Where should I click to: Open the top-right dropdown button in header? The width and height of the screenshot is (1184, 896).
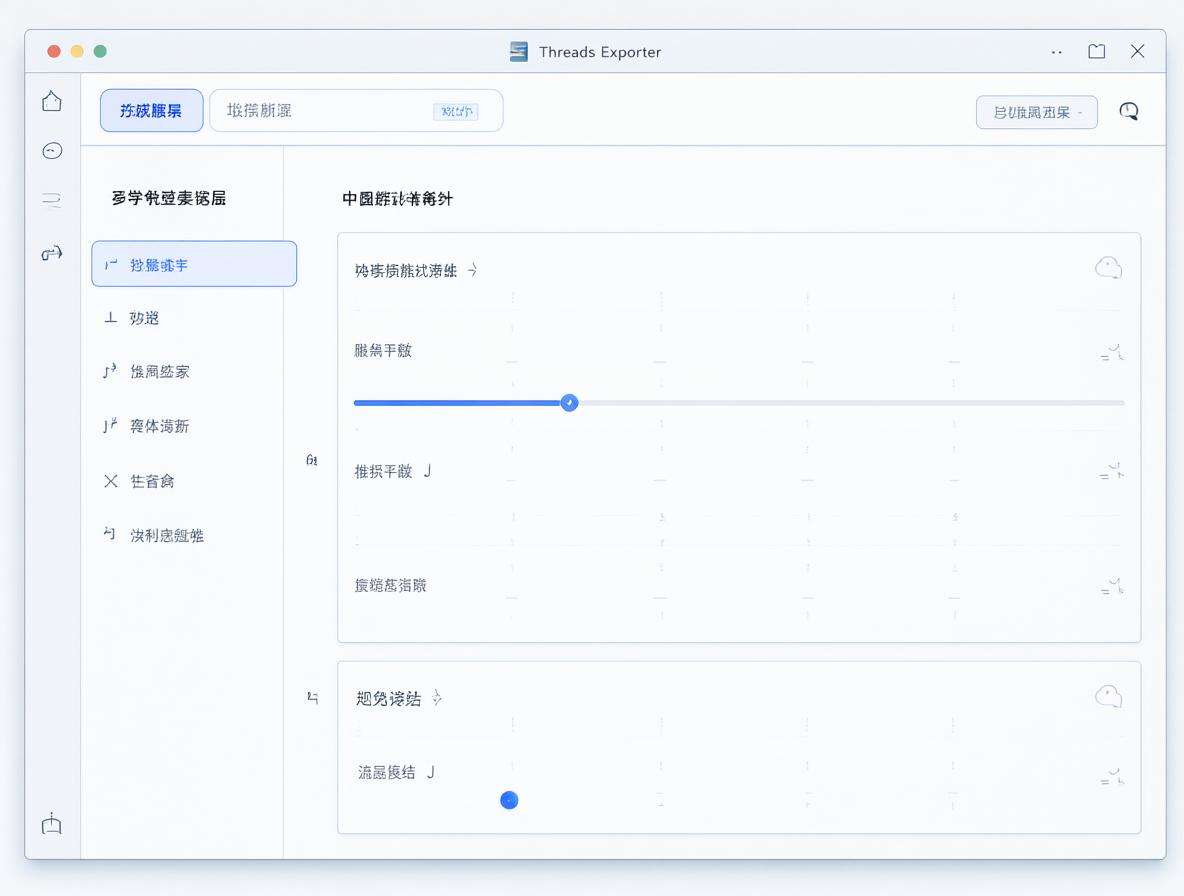1036,112
